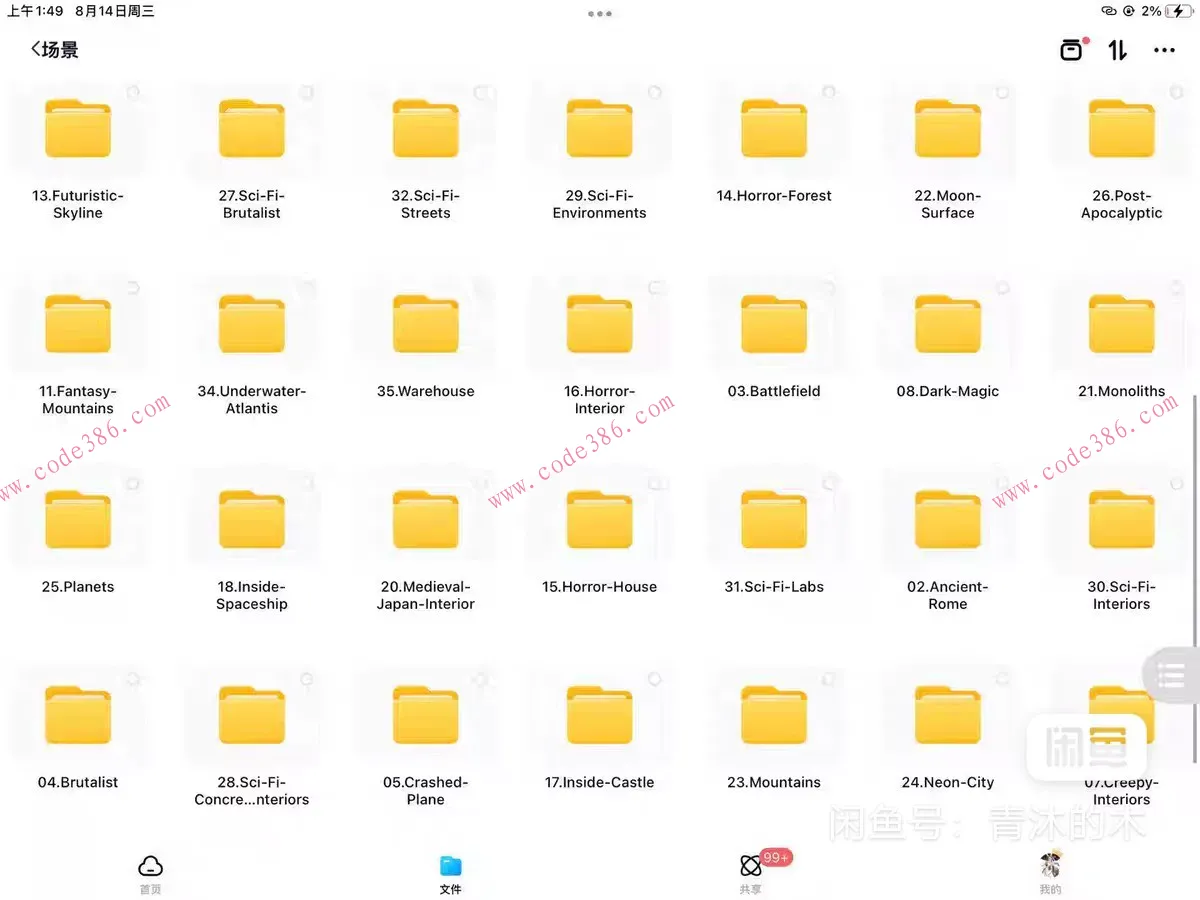The width and height of the screenshot is (1200, 900).
Task: Click the 17.Inside-Castle folder name
Action: (600, 782)
